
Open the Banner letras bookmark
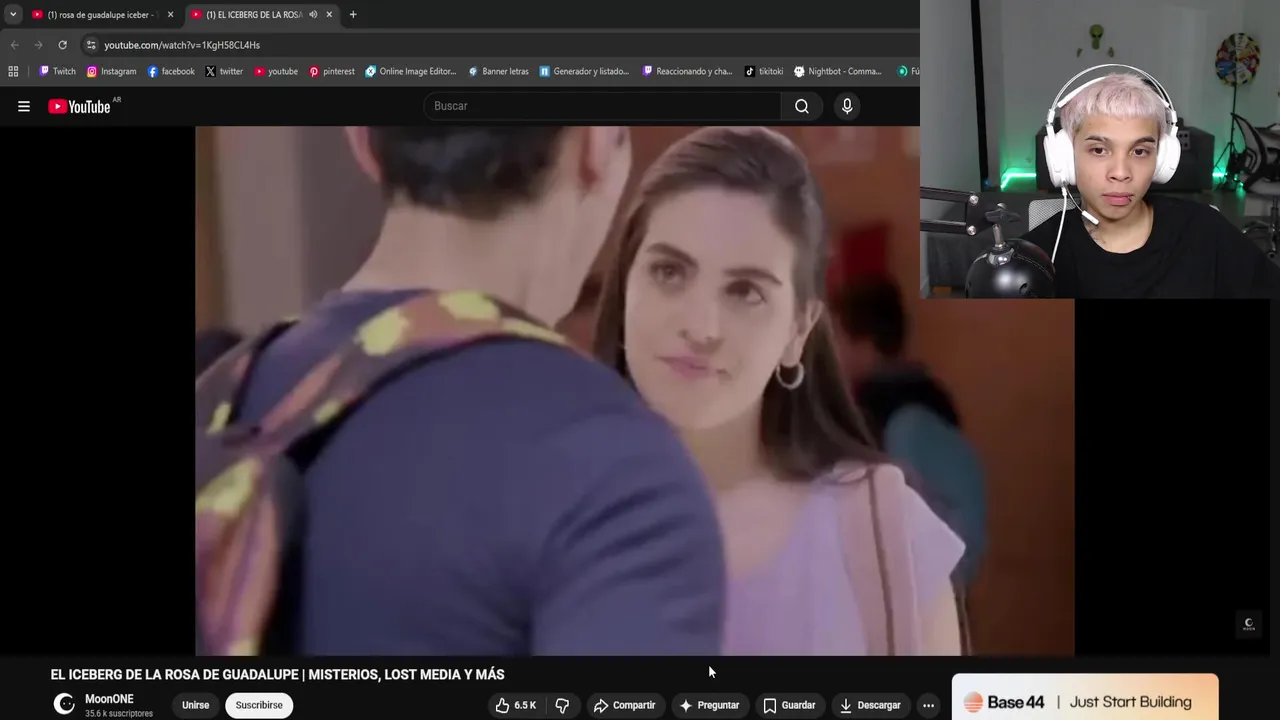tap(498, 71)
